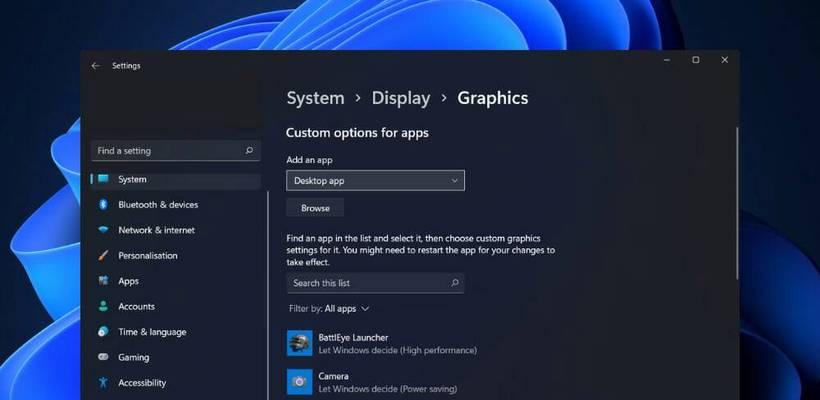
Task: Click the Bluetooth & devices icon
Action: click(x=103, y=204)
